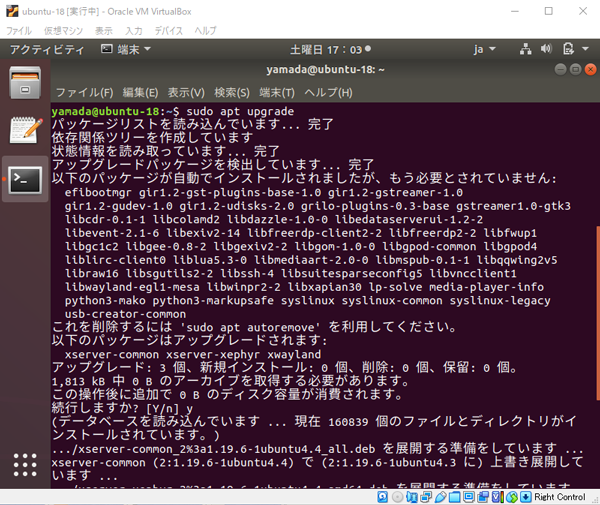
Task: Click the keyboard capture arrow icon
Action: pos(526,497)
